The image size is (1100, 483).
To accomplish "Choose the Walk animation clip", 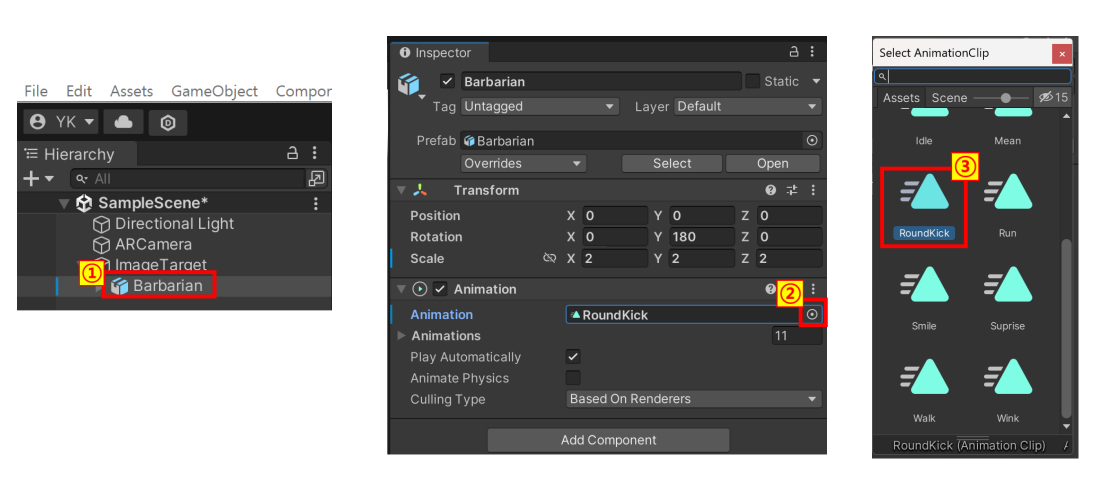I will tap(924, 391).
